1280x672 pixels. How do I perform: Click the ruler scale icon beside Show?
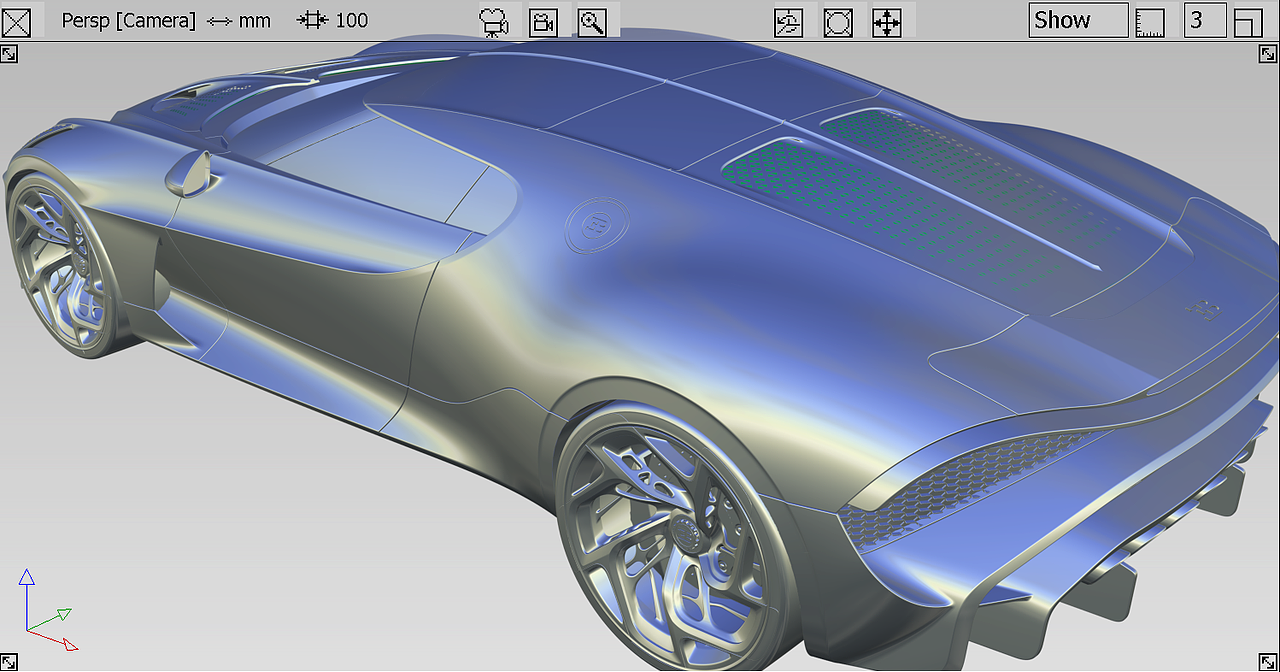click(x=1150, y=20)
